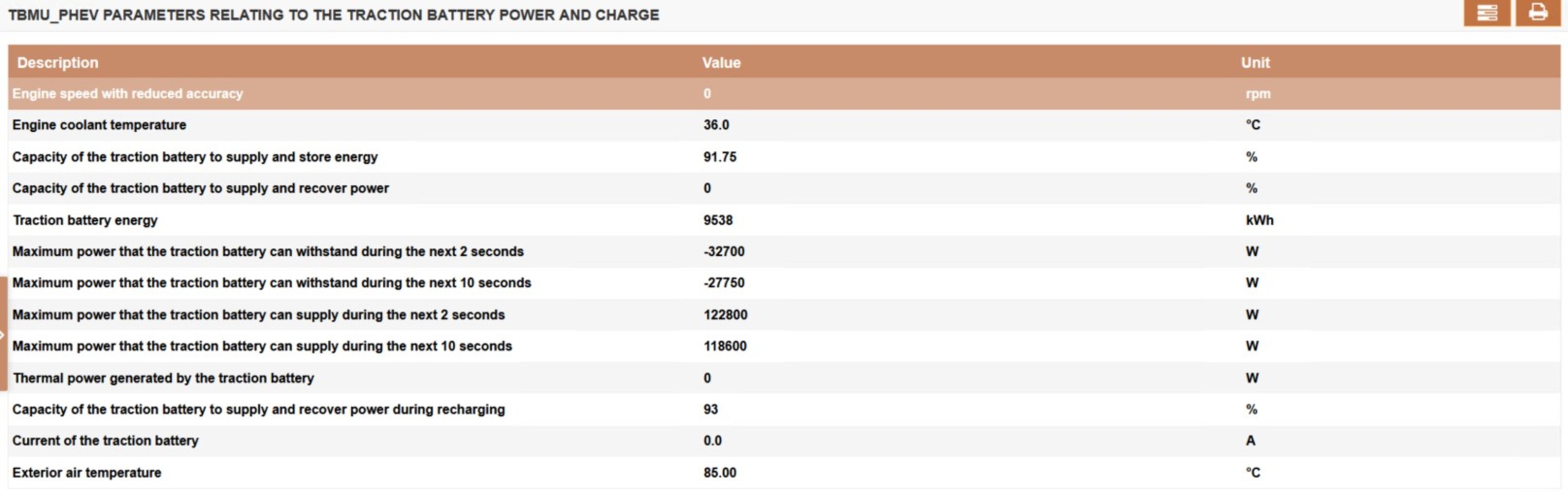Select capacity to supply and recover power during recharging
Viewport: 1568px width, 494px height.
(259, 409)
